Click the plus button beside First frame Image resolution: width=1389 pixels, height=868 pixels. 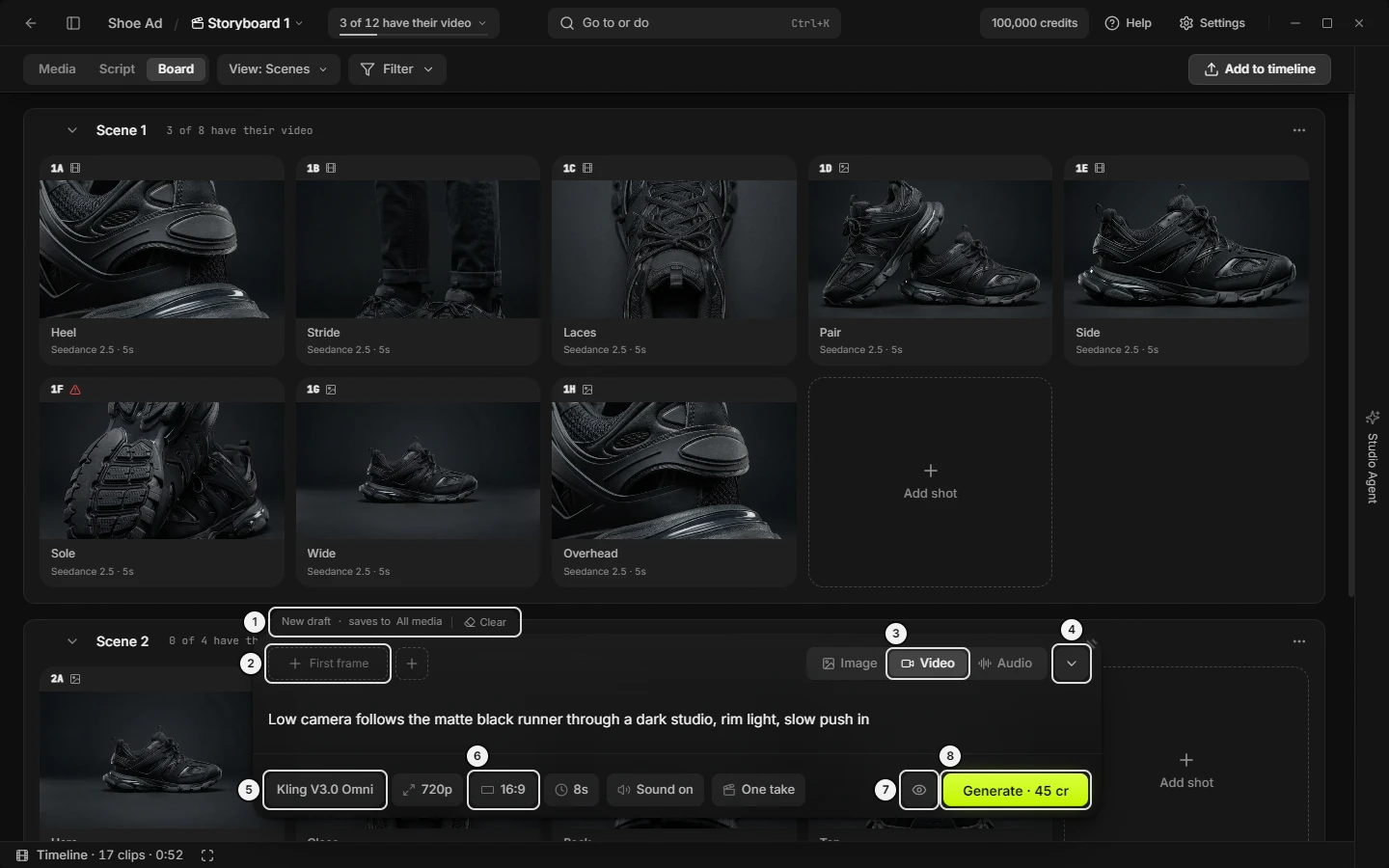412,664
